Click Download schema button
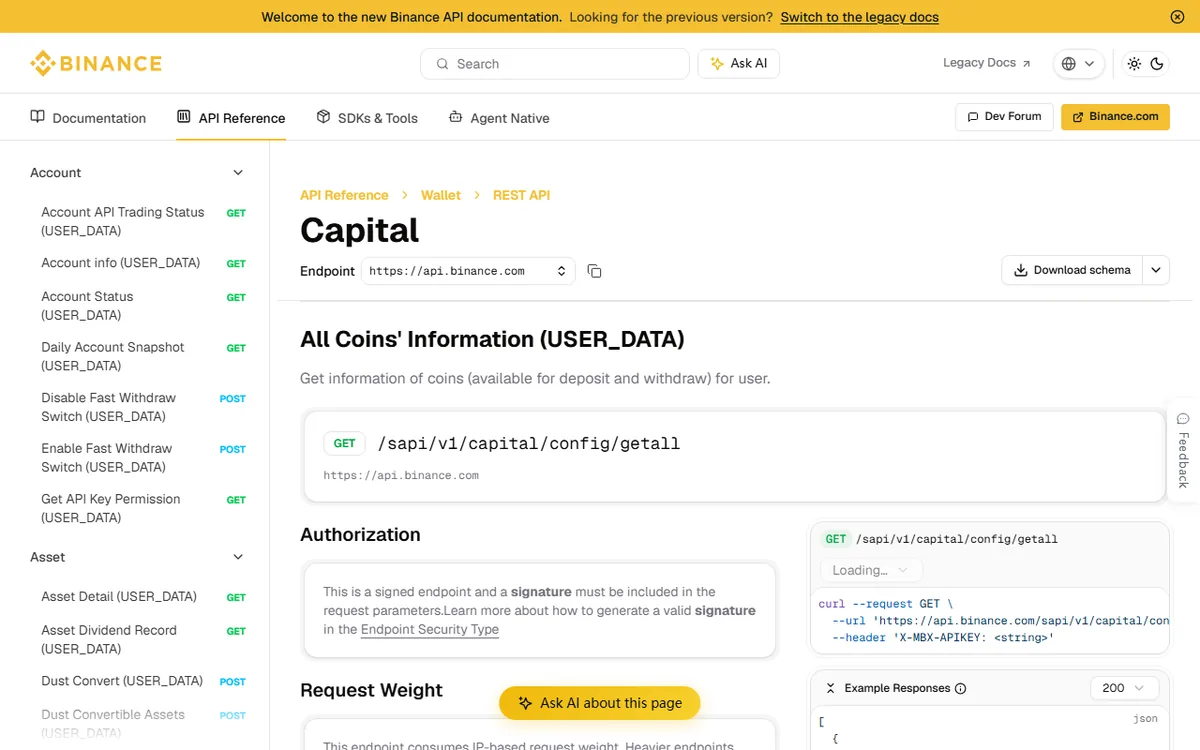 (x=1072, y=270)
